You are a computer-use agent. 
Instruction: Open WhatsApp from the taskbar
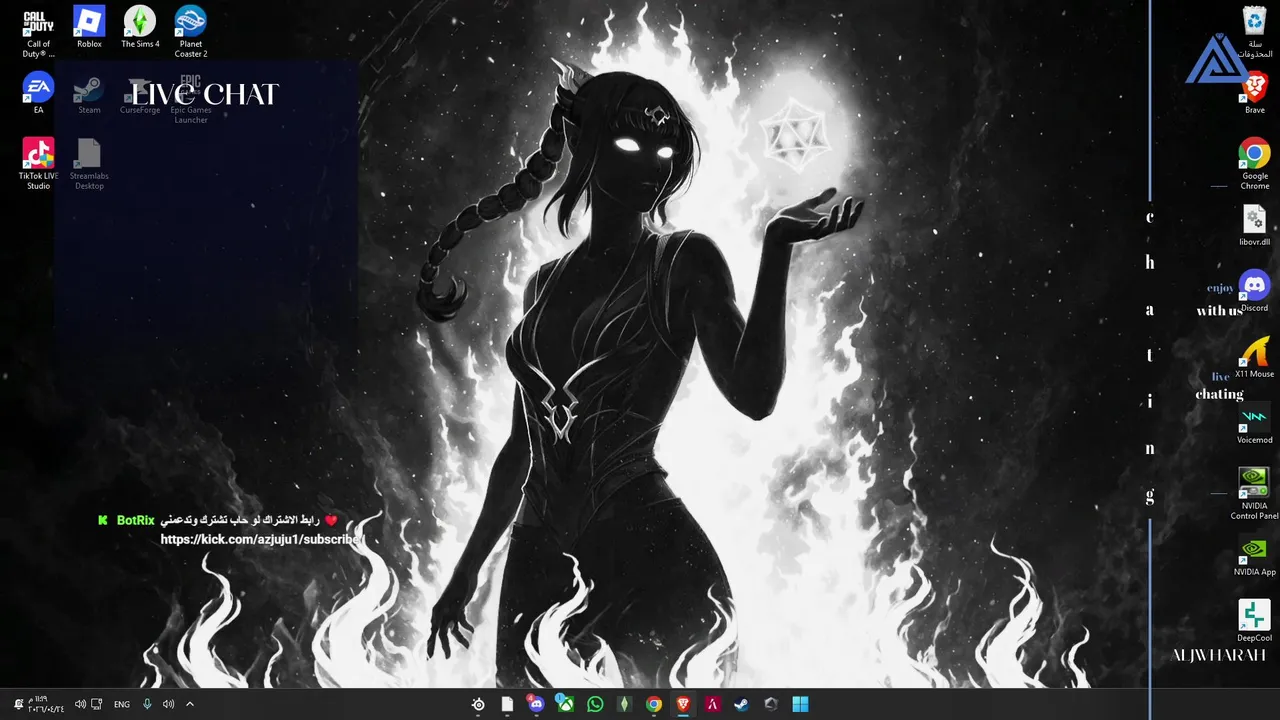pos(595,704)
